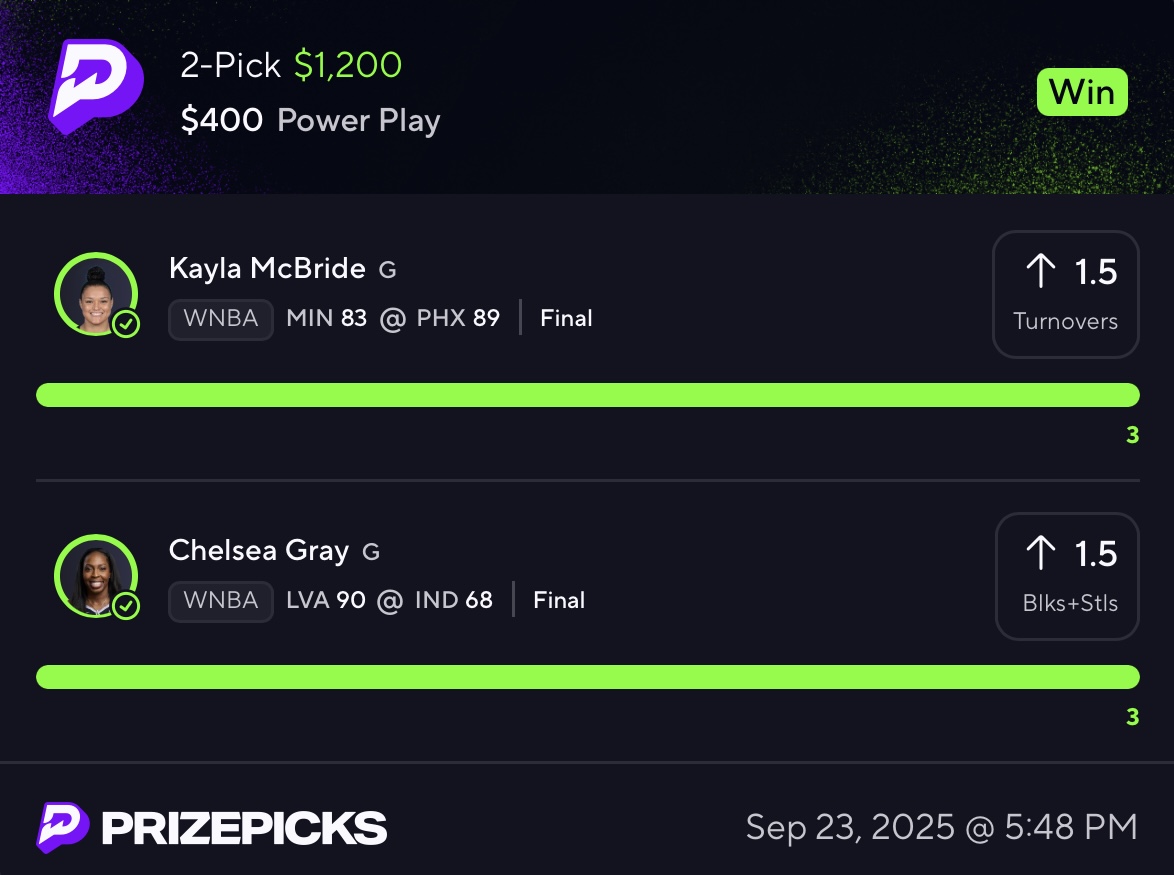Click the WNBA tag under Chelsea Gray
Image resolution: width=1174 pixels, height=875 pixels.
tap(221, 602)
